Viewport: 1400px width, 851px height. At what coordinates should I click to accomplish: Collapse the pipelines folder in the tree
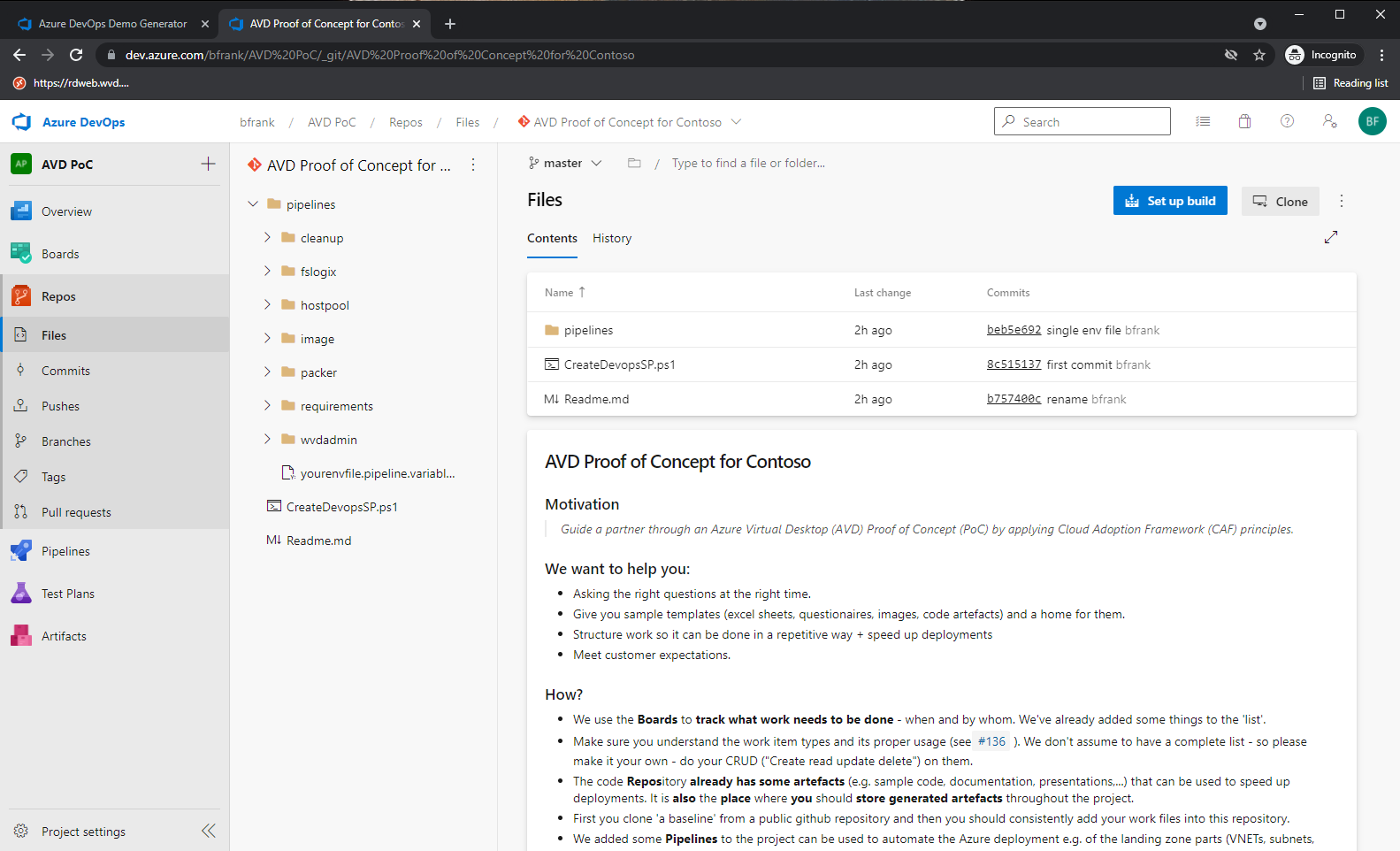[253, 203]
